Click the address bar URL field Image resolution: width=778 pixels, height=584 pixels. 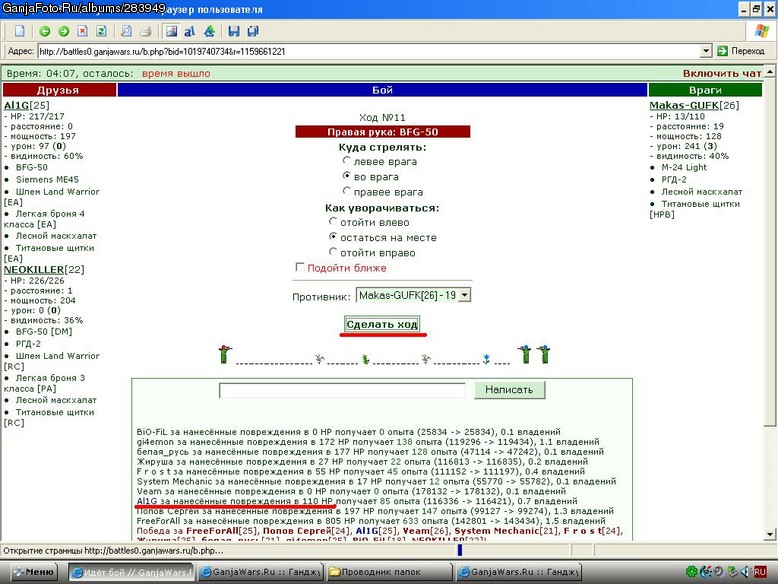coord(369,51)
